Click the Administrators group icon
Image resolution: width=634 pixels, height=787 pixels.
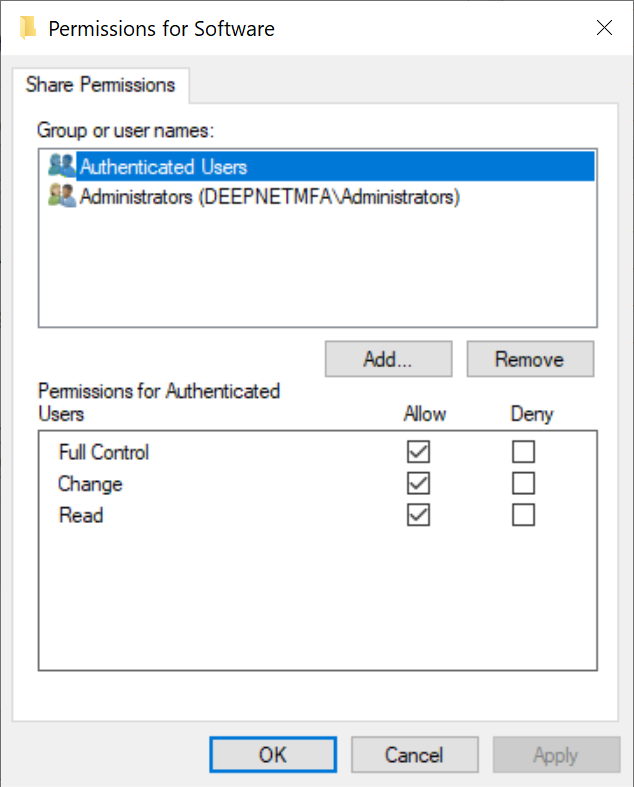61,197
